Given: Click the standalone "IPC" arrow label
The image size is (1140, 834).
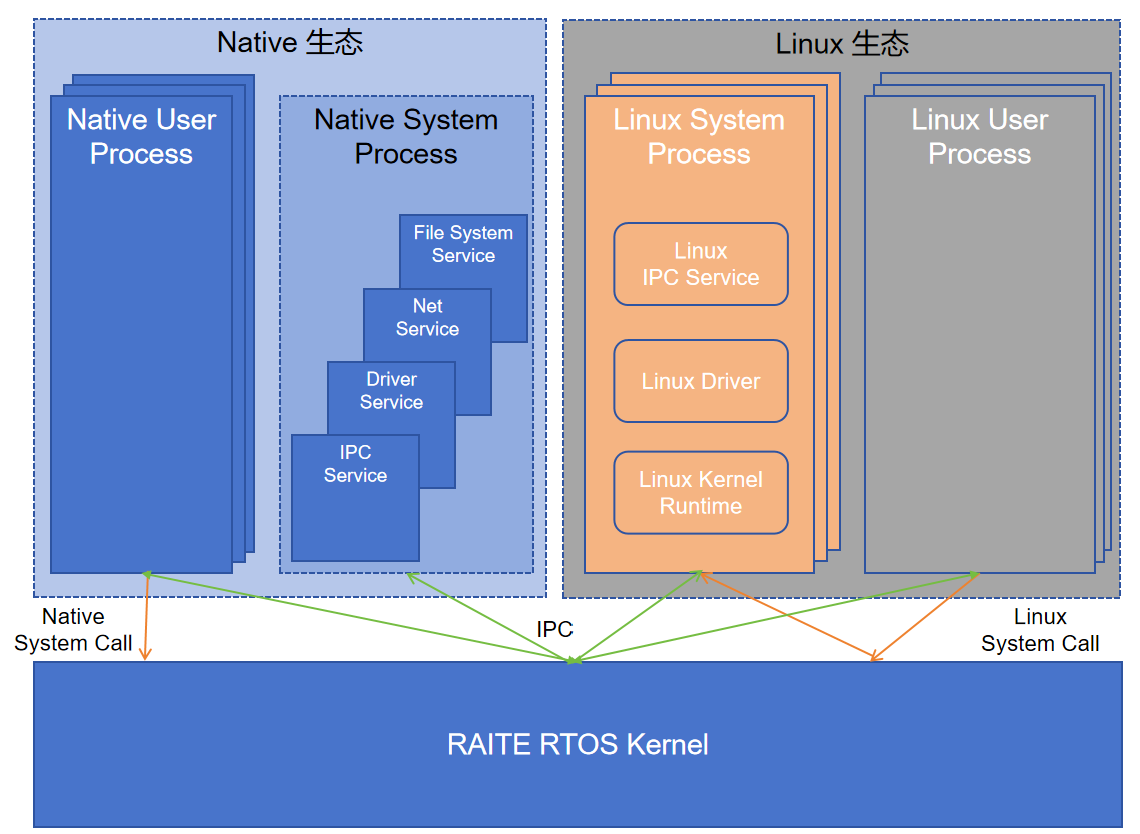Looking at the screenshot, I should point(555,629).
